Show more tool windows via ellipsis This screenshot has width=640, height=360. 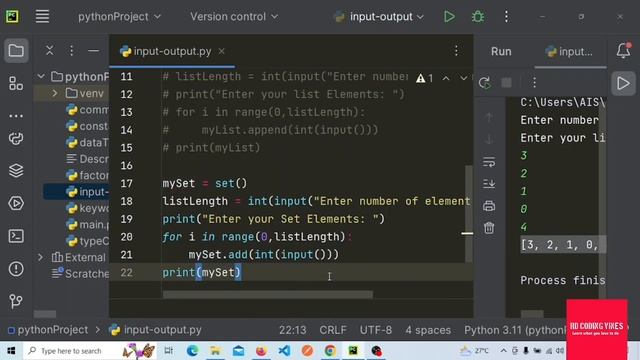(x=16, y=116)
